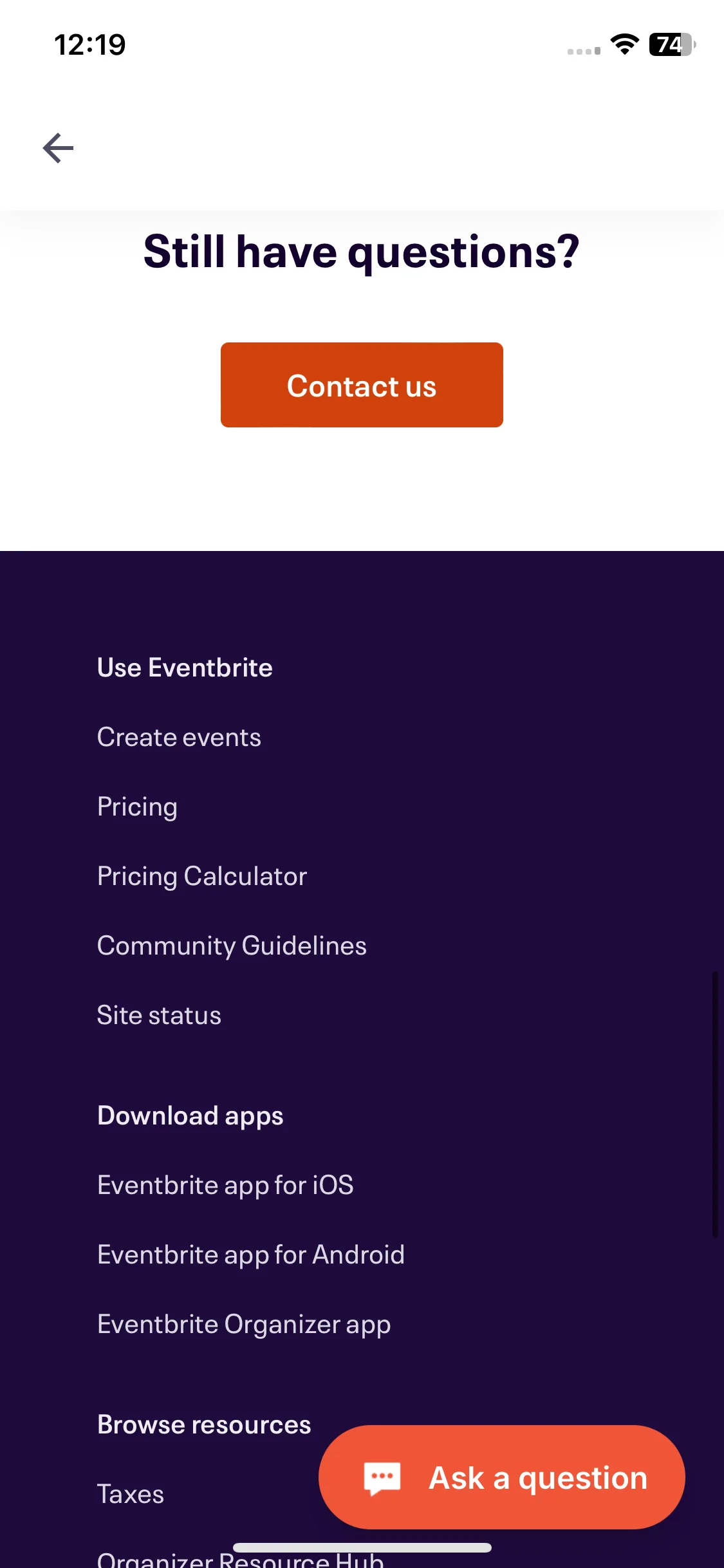Check the Site status link

tap(159, 1015)
